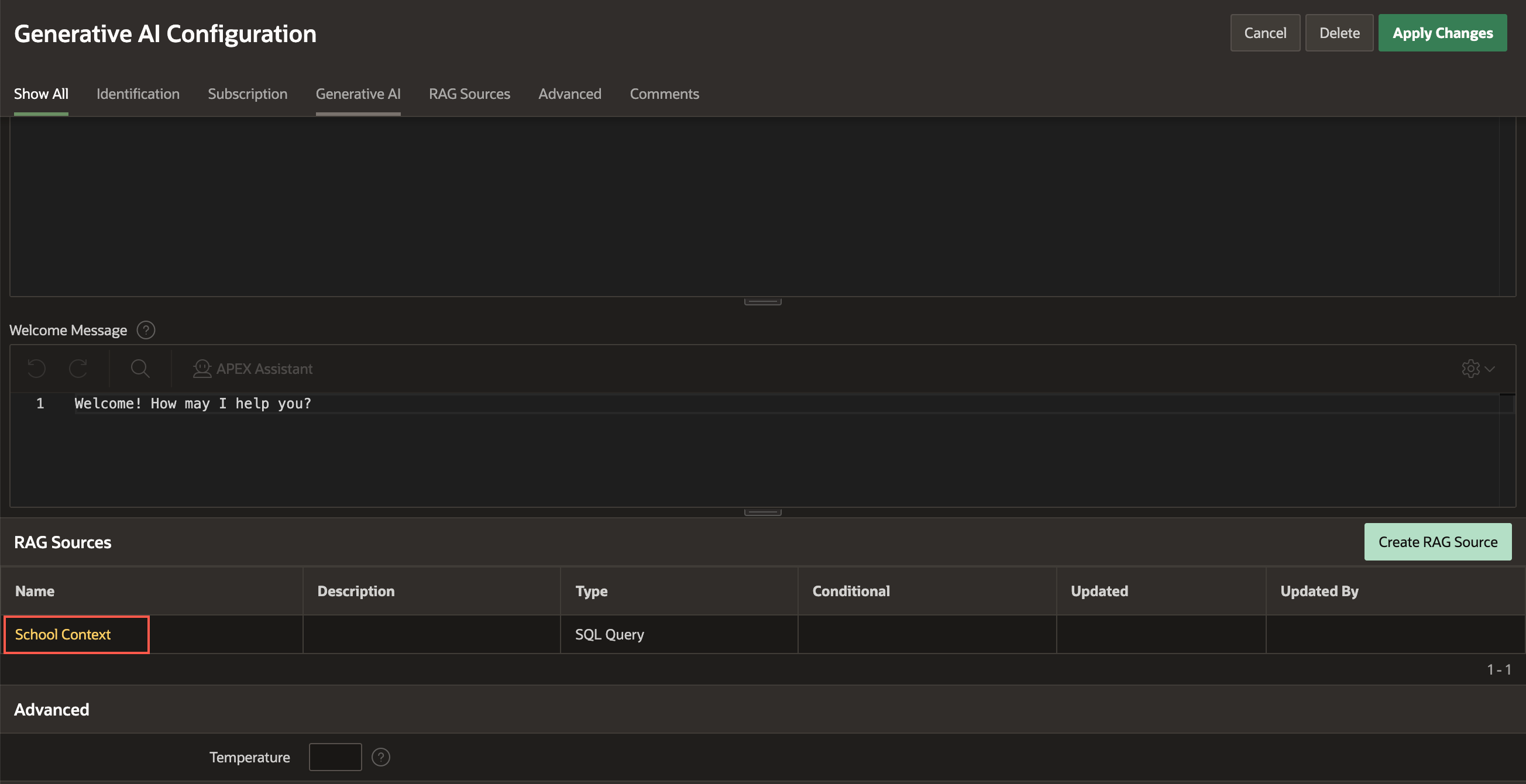Click Apply Changes
Screen dimensions: 1526x784
point(1442,33)
